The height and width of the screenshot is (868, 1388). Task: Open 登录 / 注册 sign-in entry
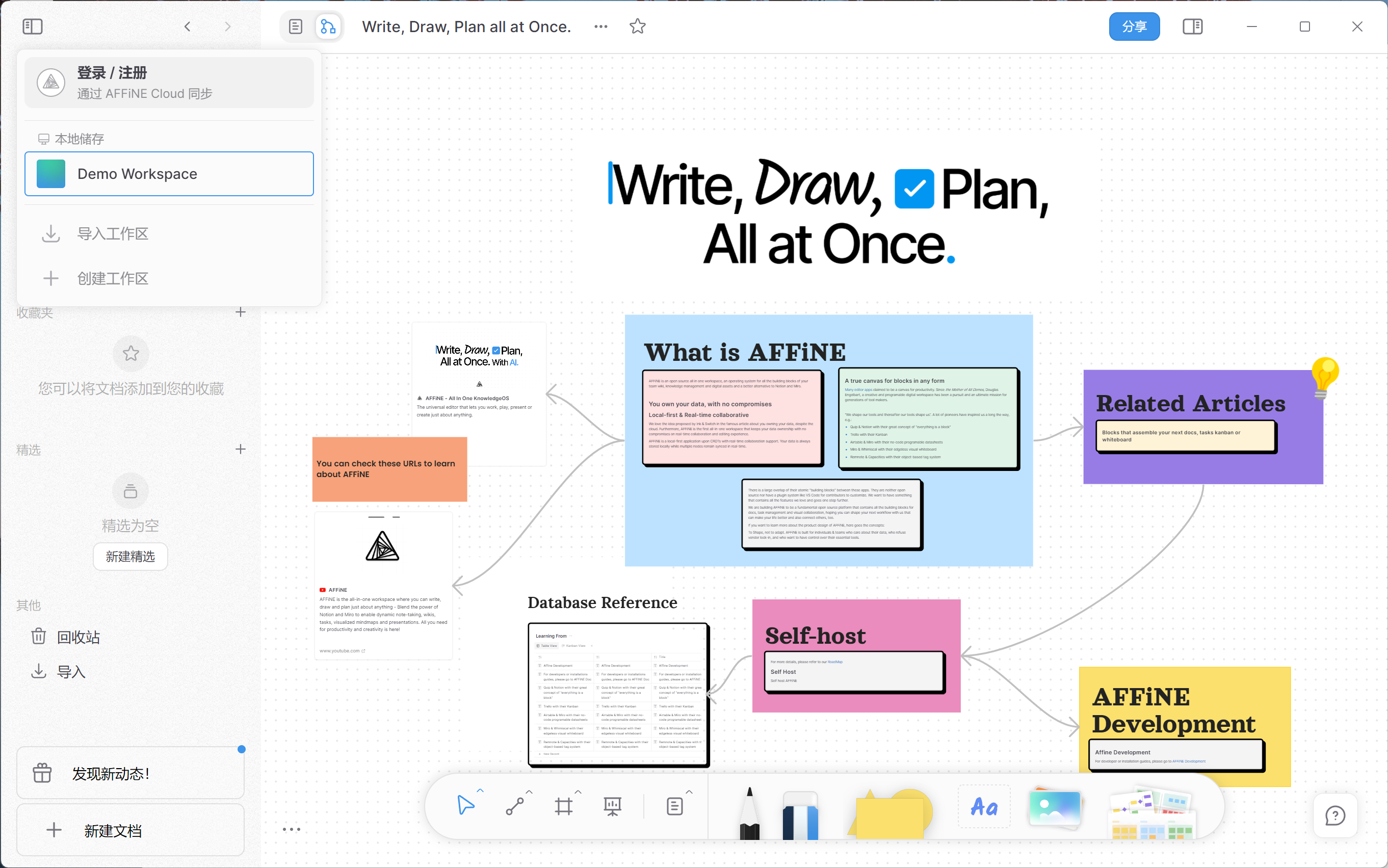click(x=169, y=82)
